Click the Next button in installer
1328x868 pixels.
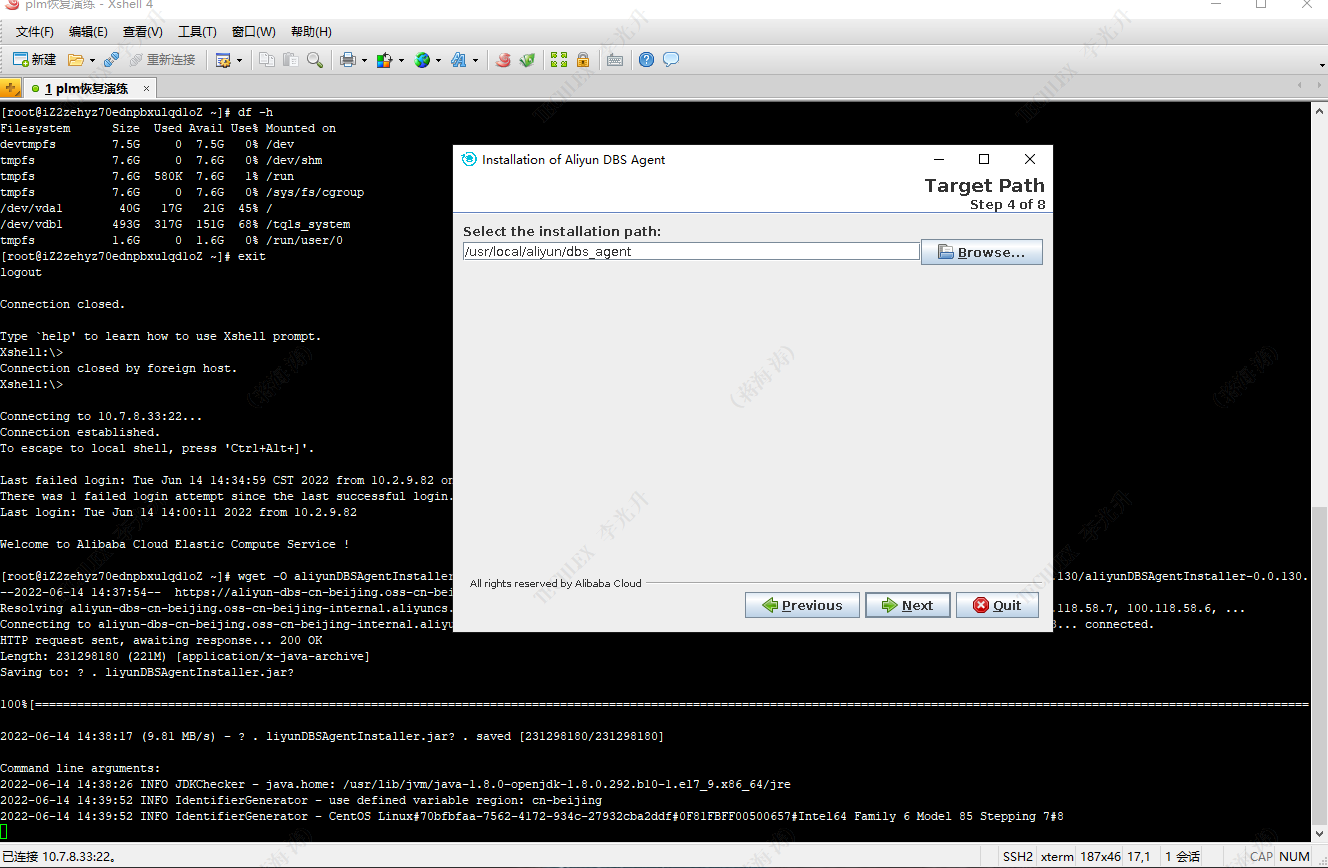(x=907, y=605)
